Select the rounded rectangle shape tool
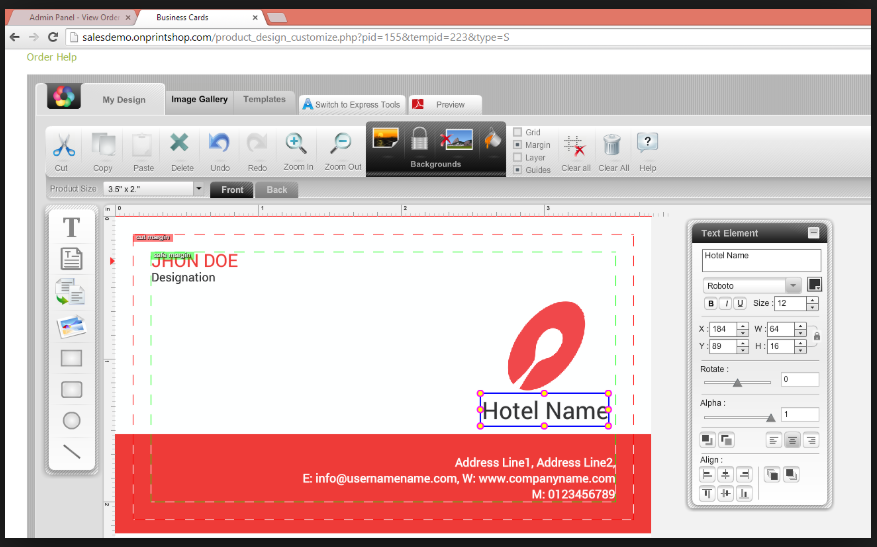The image size is (877, 547). (x=71, y=389)
